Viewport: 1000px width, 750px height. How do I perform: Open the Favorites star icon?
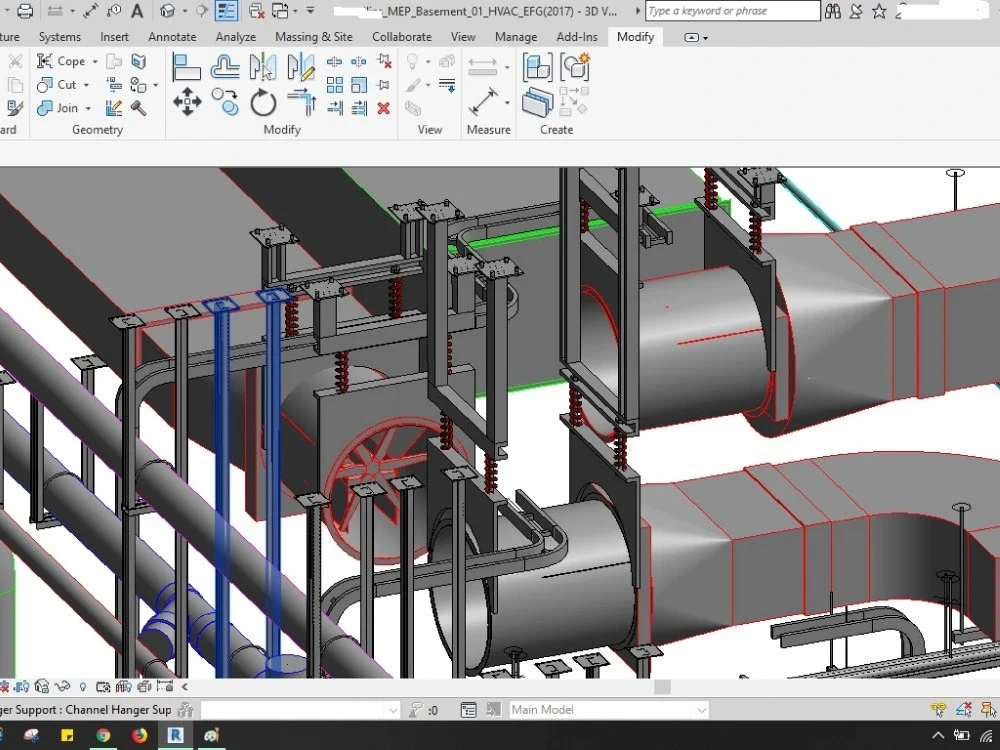tap(879, 11)
